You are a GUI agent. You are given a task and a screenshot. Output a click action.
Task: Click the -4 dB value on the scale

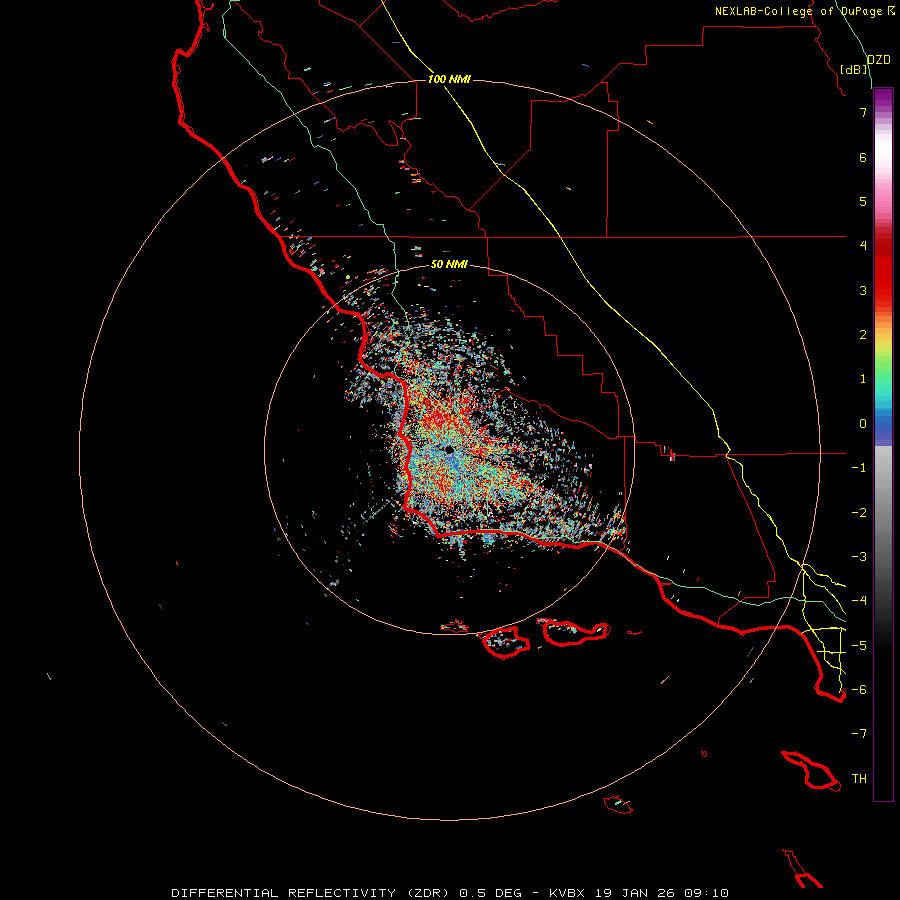click(859, 601)
